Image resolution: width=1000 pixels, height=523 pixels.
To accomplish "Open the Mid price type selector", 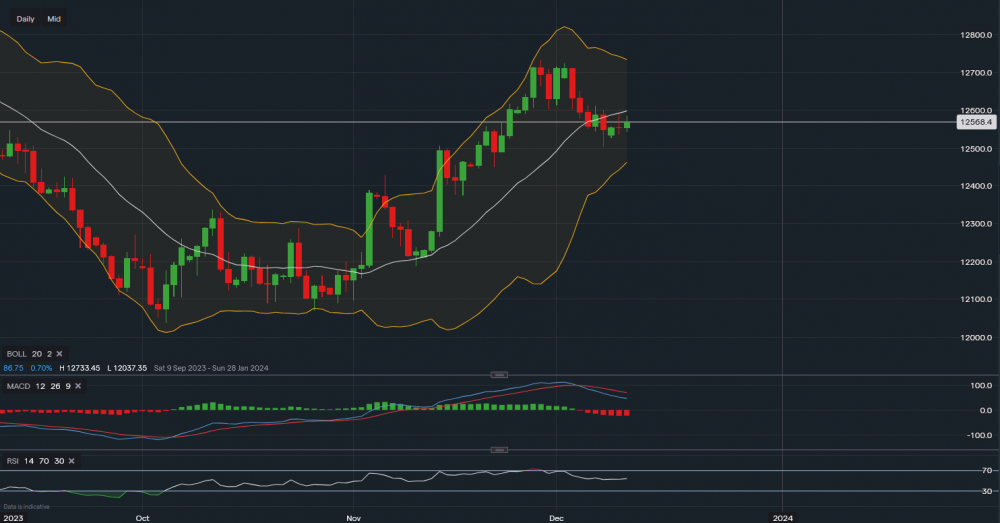I will pyautogui.click(x=53, y=19).
